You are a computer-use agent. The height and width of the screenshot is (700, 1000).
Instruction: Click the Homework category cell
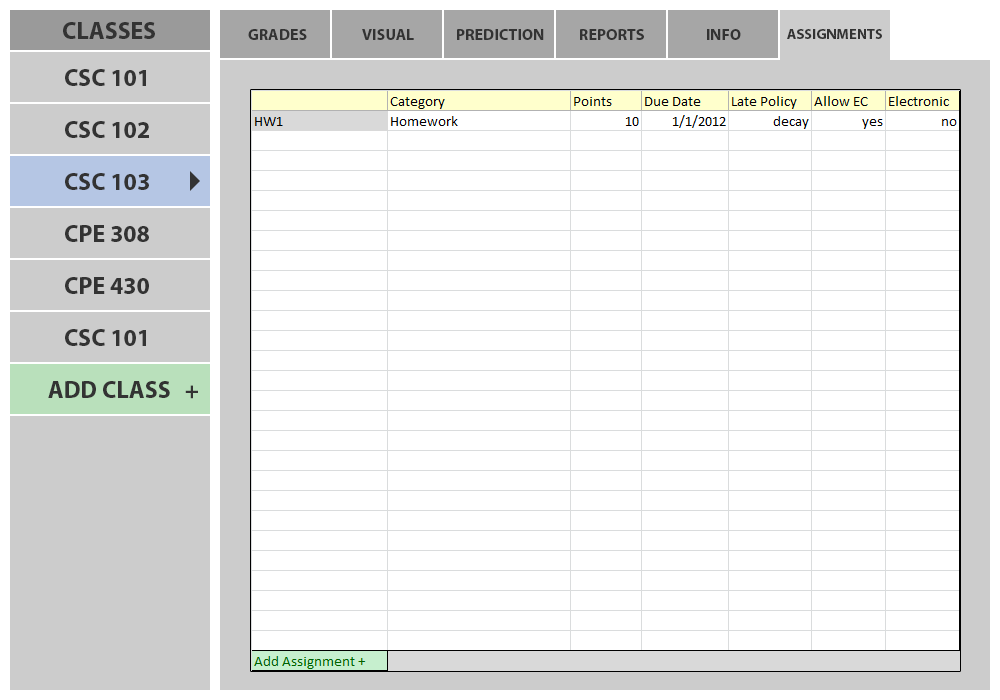point(478,121)
